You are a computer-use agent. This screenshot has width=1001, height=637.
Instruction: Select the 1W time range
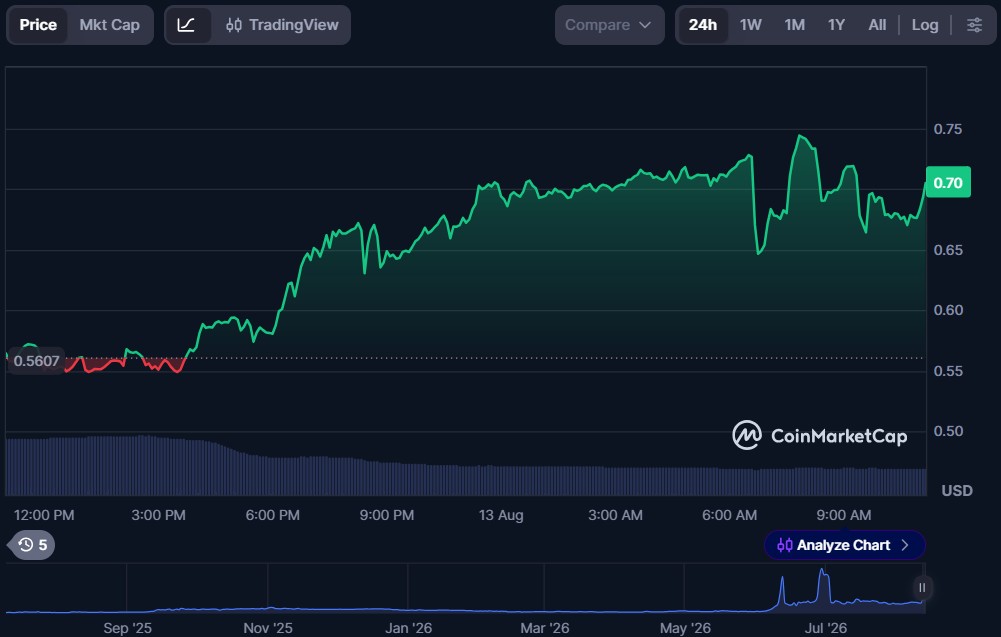tap(751, 25)
